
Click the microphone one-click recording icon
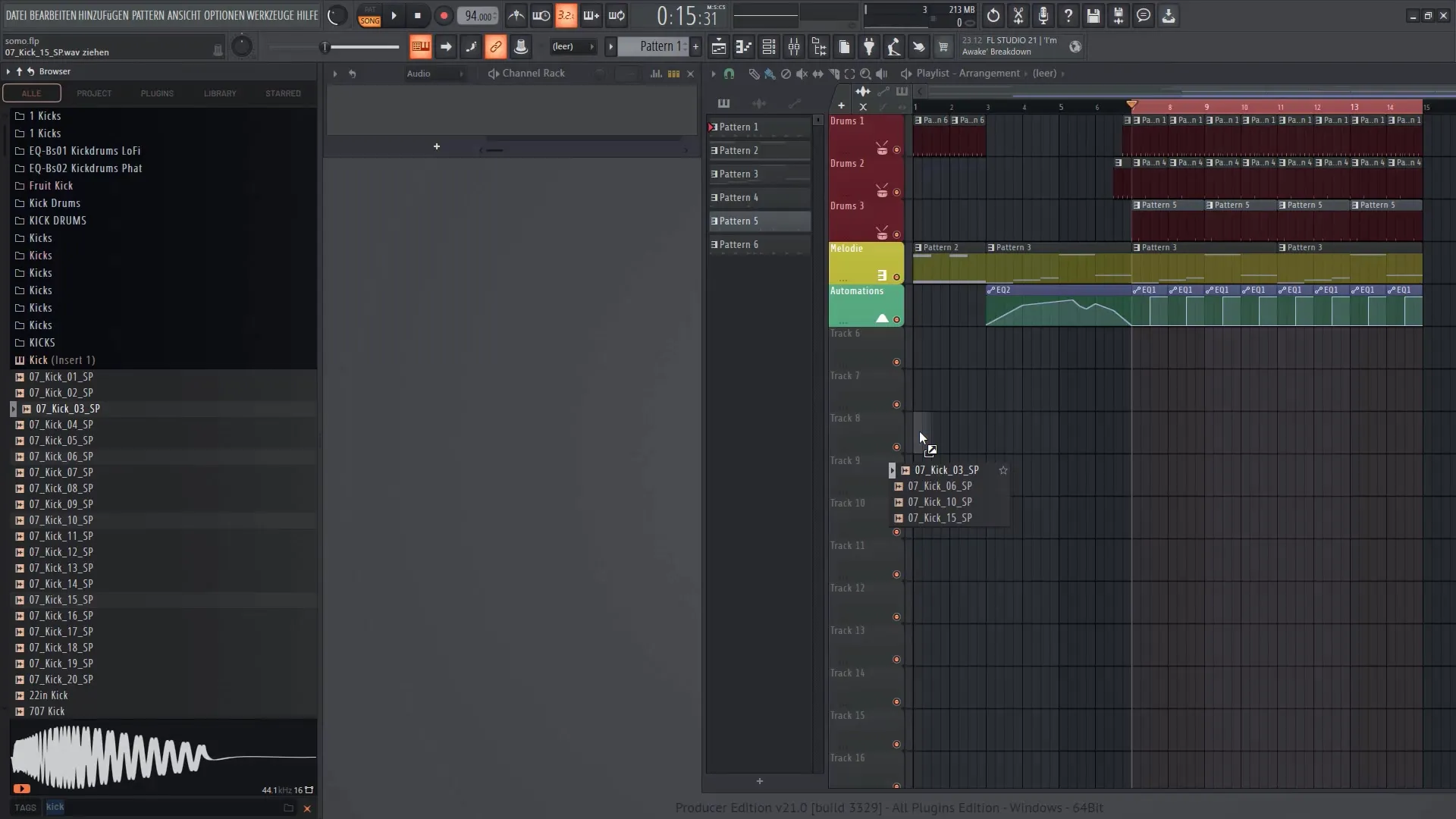point(1043,16)
